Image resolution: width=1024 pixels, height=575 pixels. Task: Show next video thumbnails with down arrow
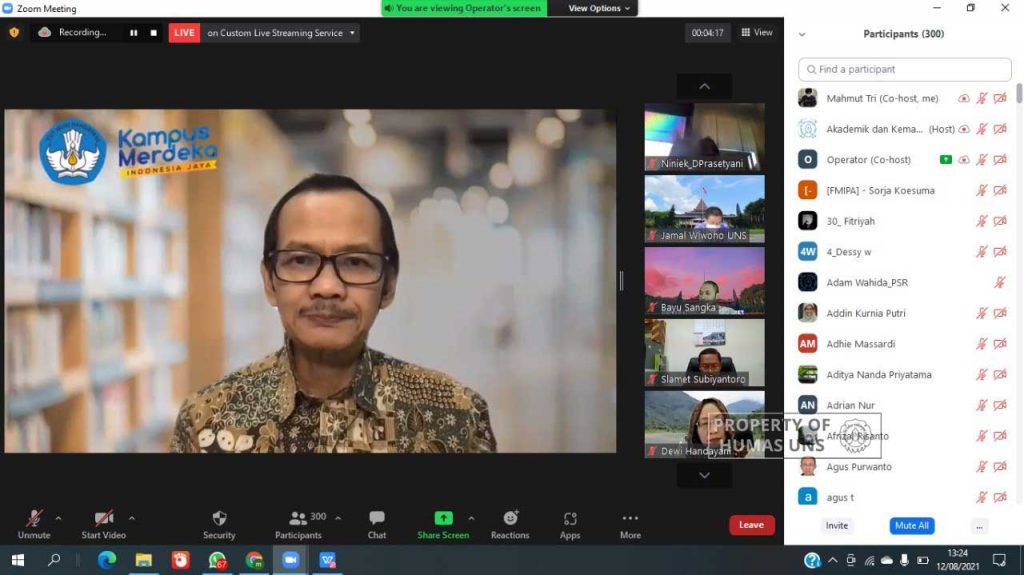705,475
